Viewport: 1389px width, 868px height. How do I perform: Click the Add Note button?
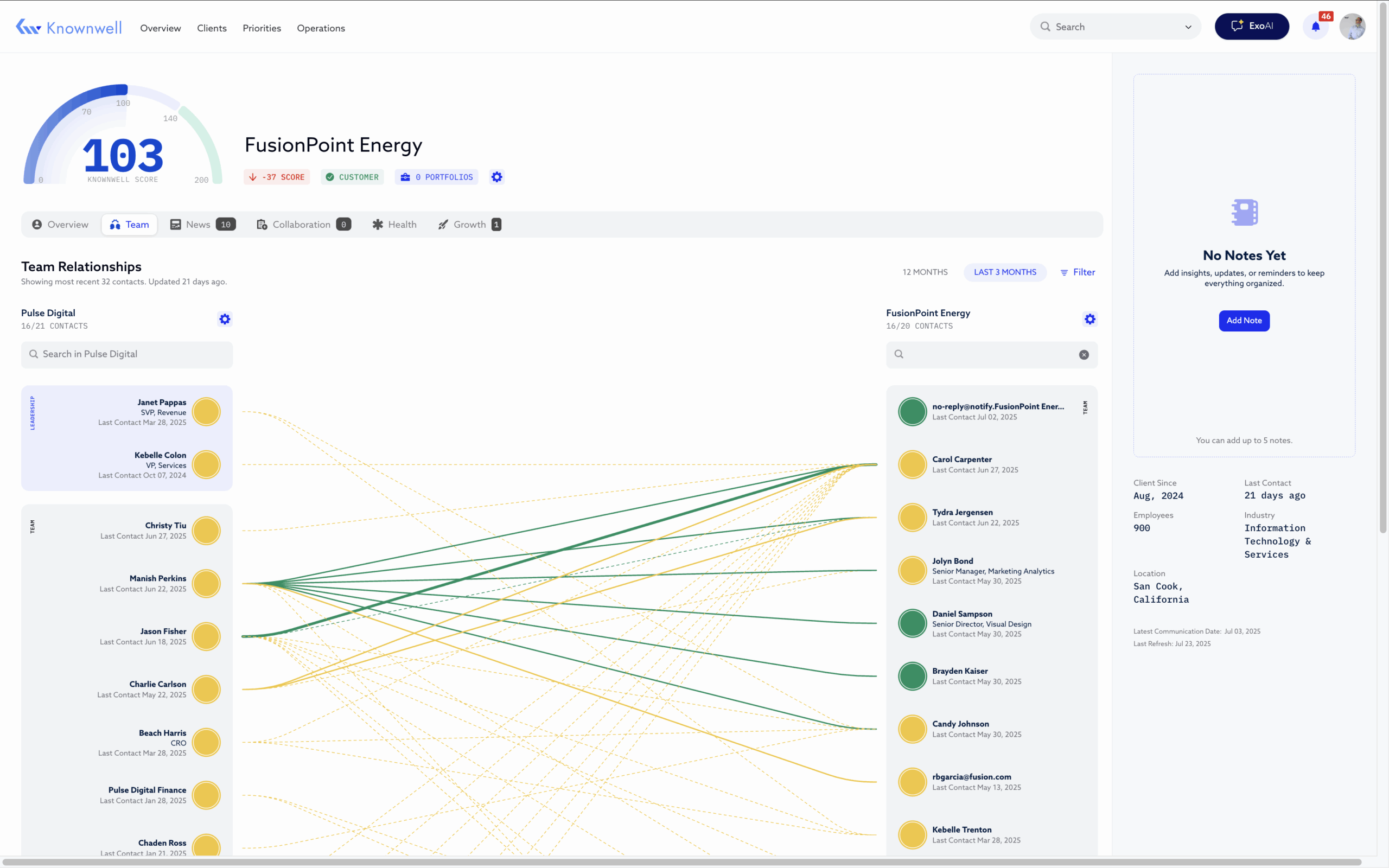point(1244,320)
